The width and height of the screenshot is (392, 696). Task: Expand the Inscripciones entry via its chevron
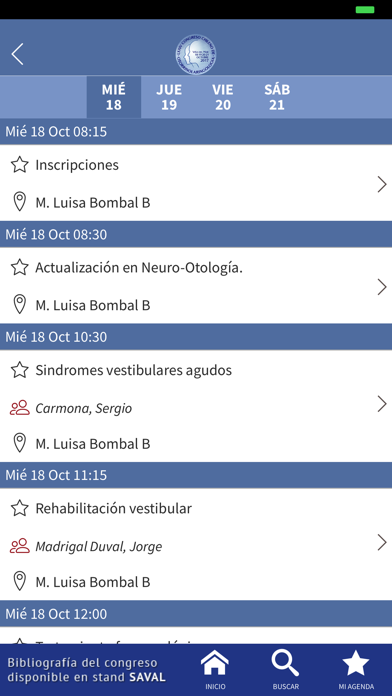tap(382, 184)
